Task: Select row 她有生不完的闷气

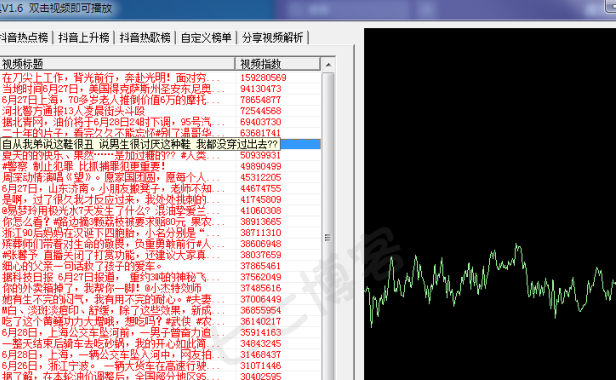Action: [160, 299]
